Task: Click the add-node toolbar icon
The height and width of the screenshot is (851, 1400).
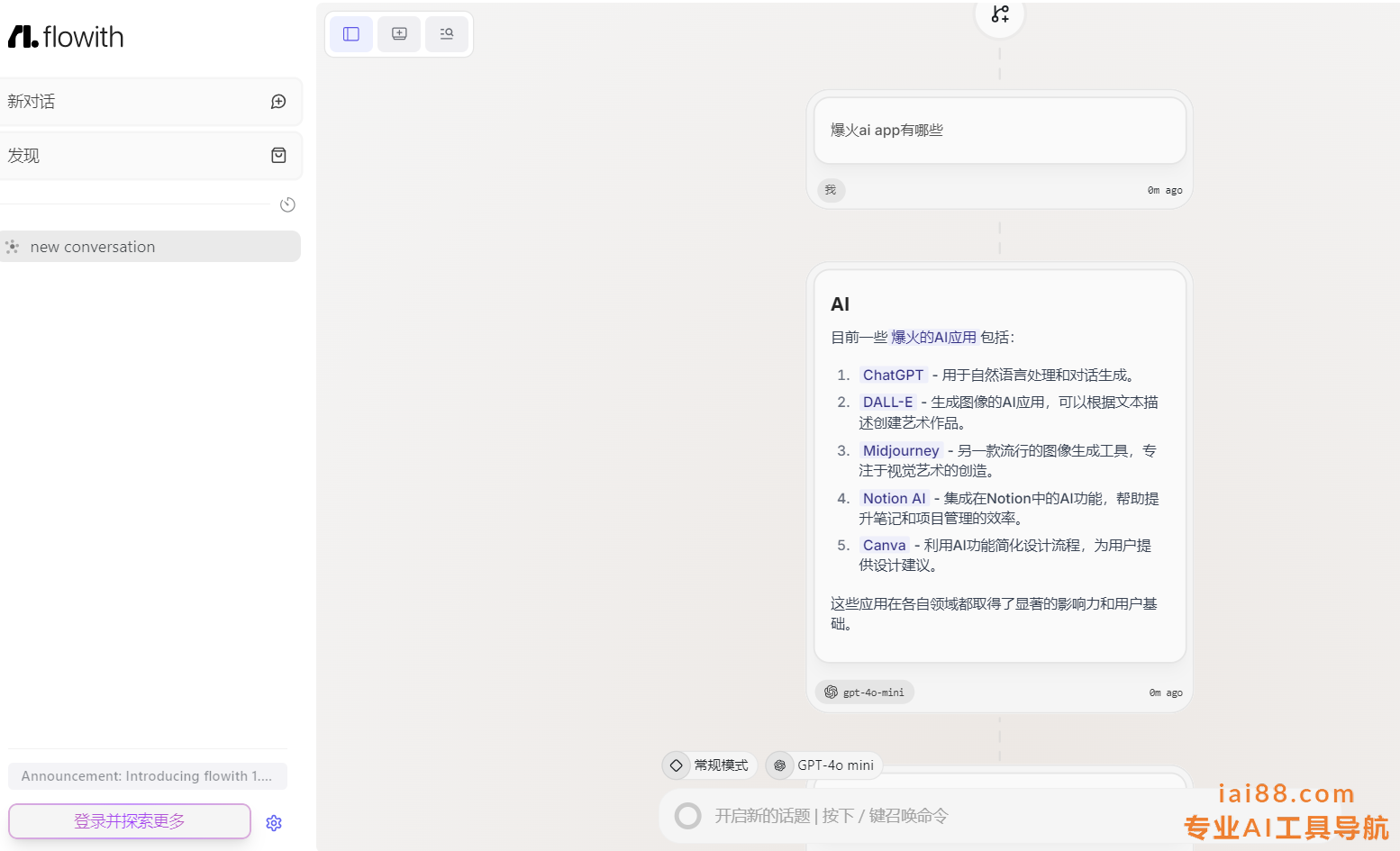Action: [x=399, y=34]
